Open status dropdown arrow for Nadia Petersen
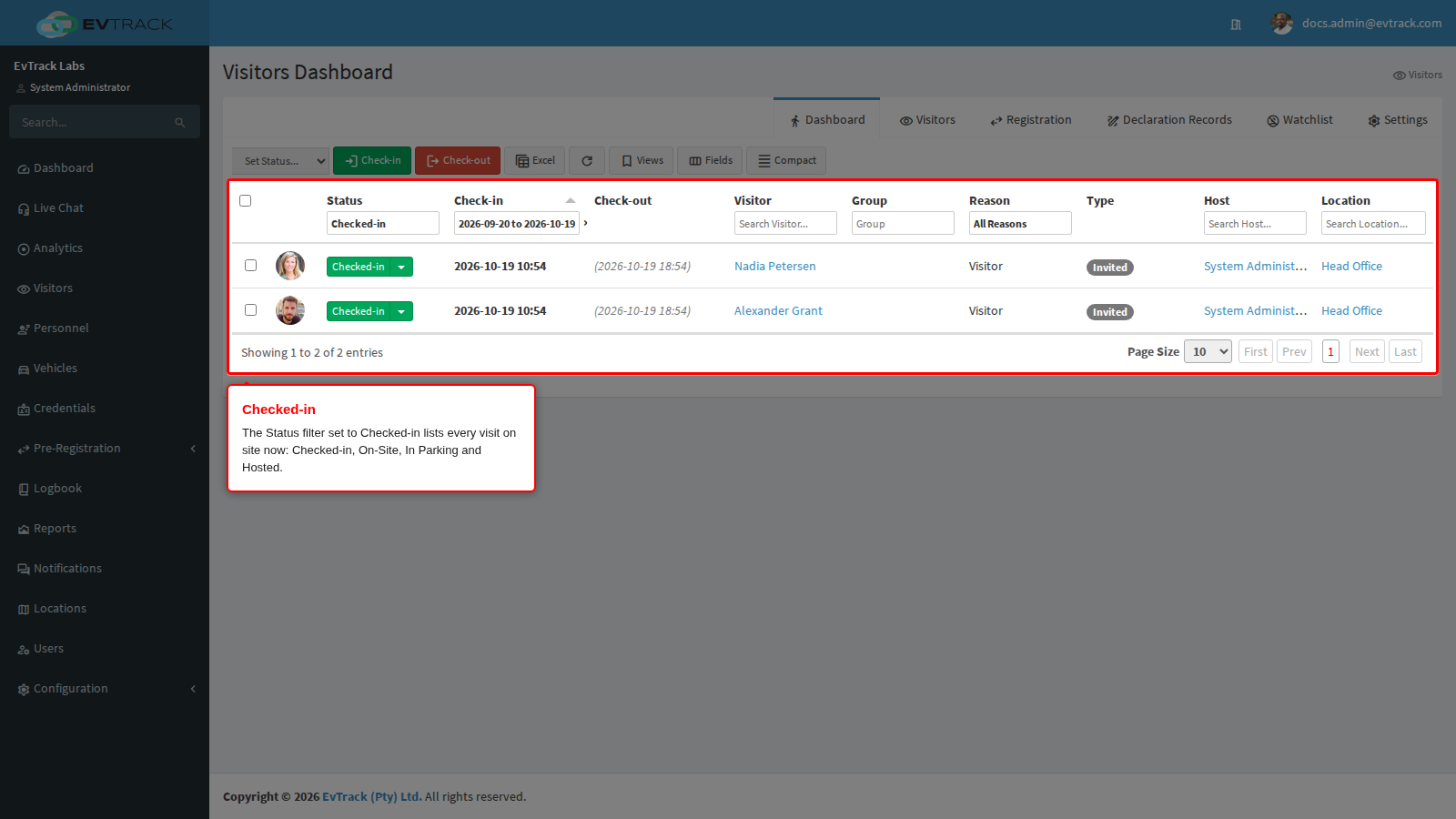The height and width of the screenshot is (819, 1456). click(x=401, y=267)
